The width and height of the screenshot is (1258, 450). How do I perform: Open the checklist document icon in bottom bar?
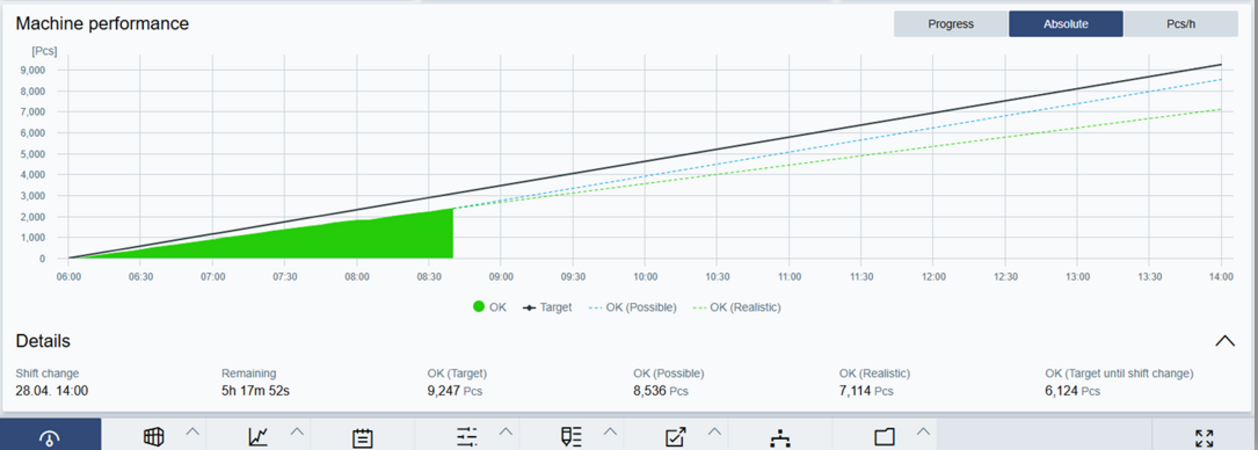[x=571, y=437]
